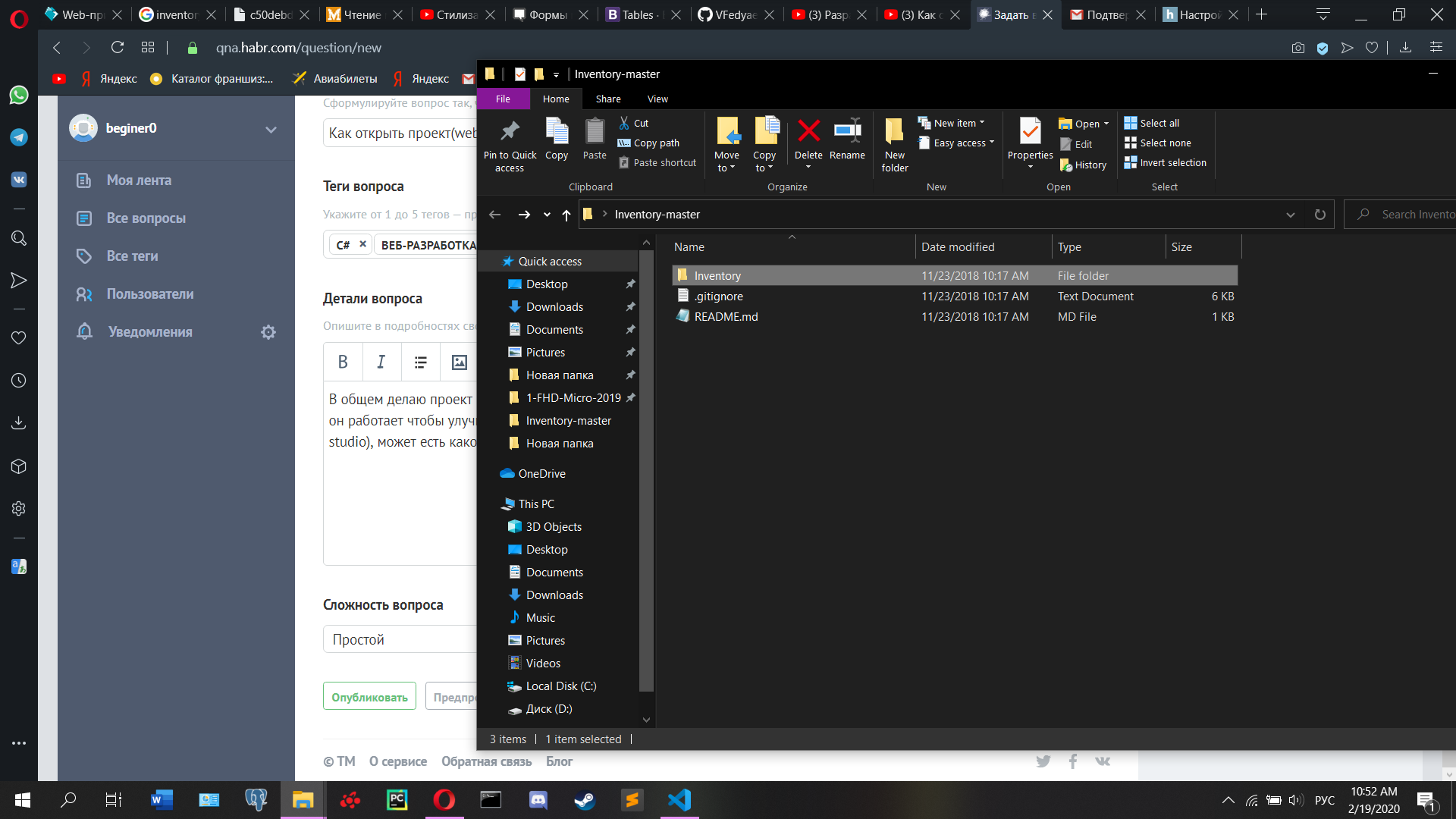1456x819 pixels.
Task: Expand Easy access dropdown
Action: 955,143
